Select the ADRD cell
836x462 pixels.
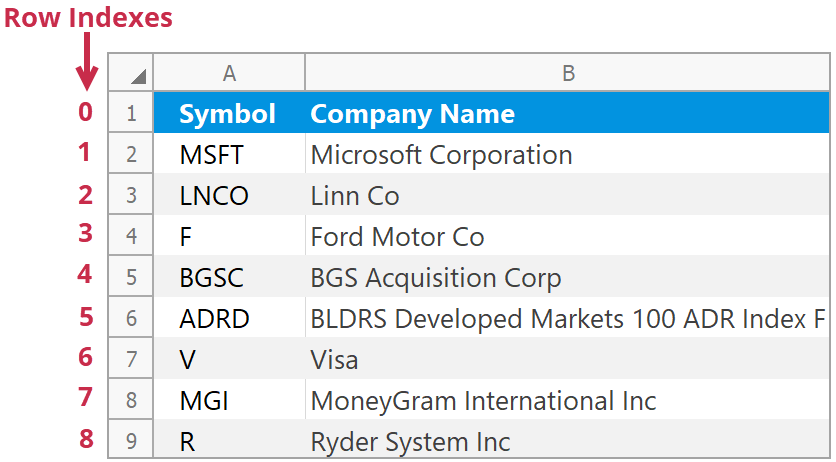tap(228, 319)
